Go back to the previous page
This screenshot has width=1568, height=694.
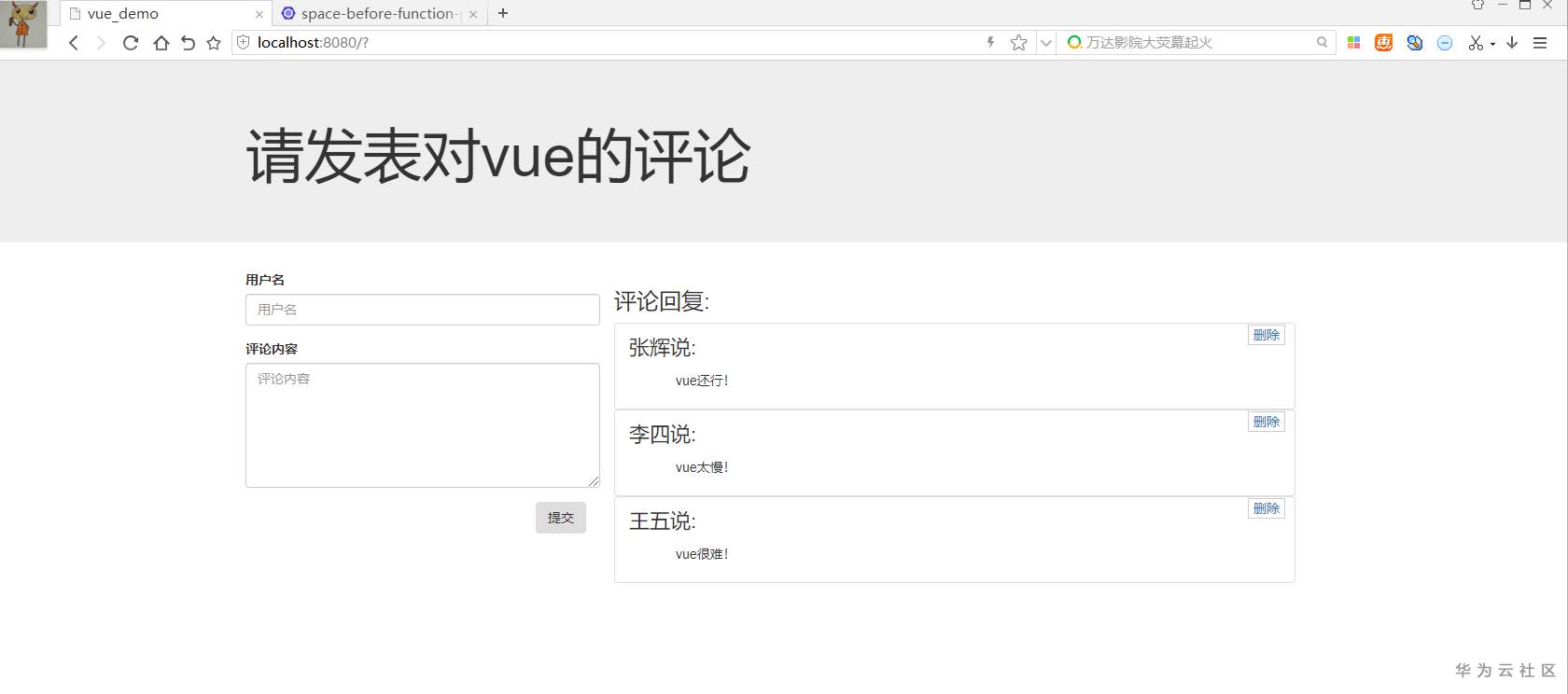tap(74, 43)
